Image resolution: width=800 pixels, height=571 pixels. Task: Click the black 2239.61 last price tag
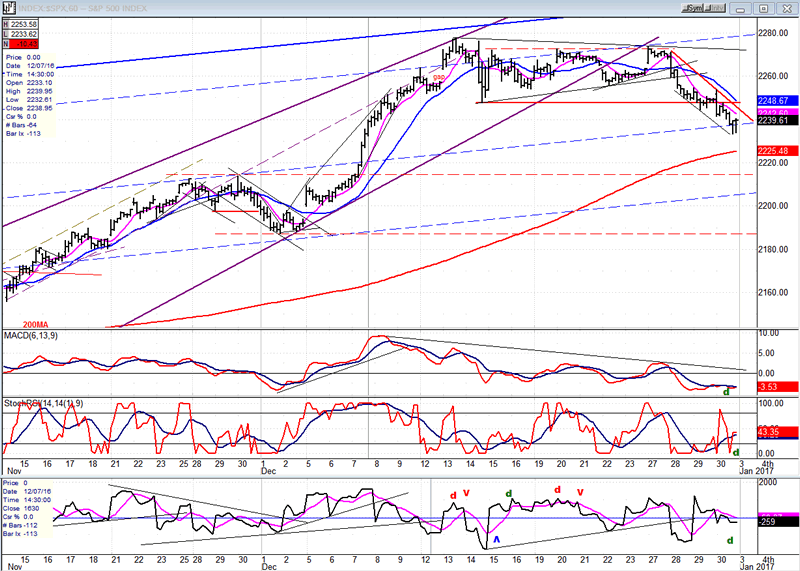776,120
